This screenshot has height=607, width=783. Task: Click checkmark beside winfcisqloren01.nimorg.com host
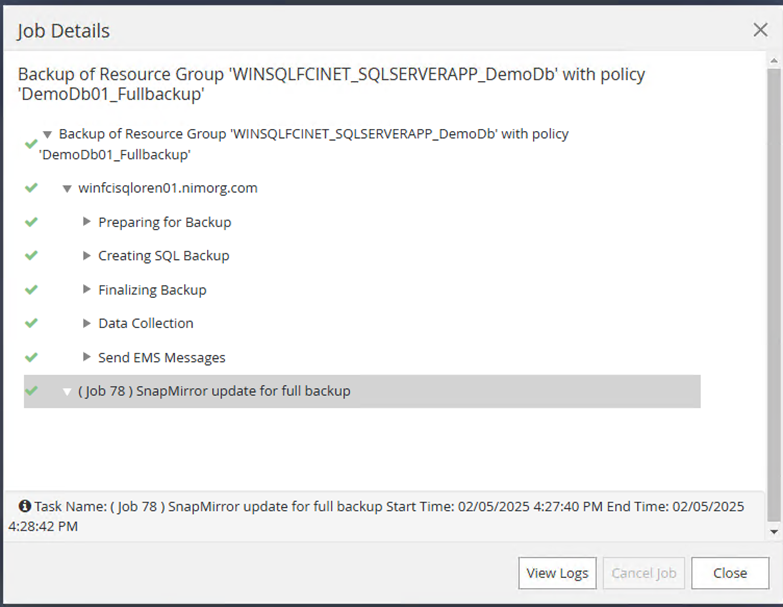coord(31,188)
